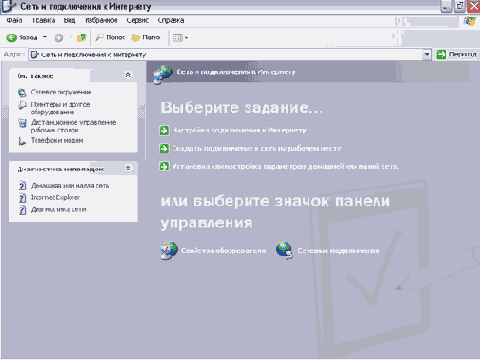Open the Папки folders toolbar button
Screen dimensions: 480x360
(x=146, y=37)
